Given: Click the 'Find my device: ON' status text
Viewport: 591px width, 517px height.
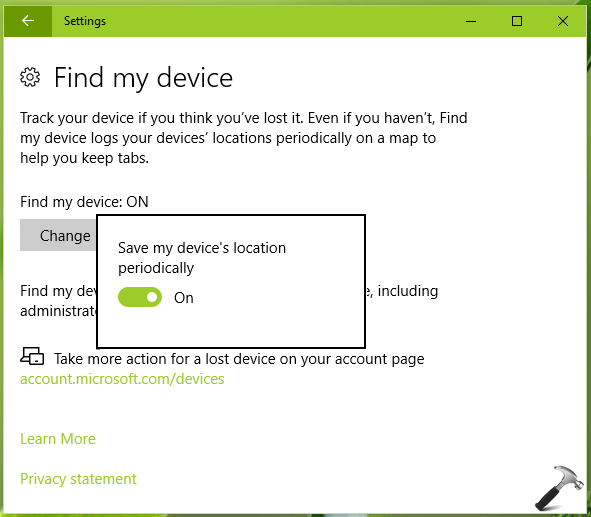Looking at the screenshot, I should point(84,202).
